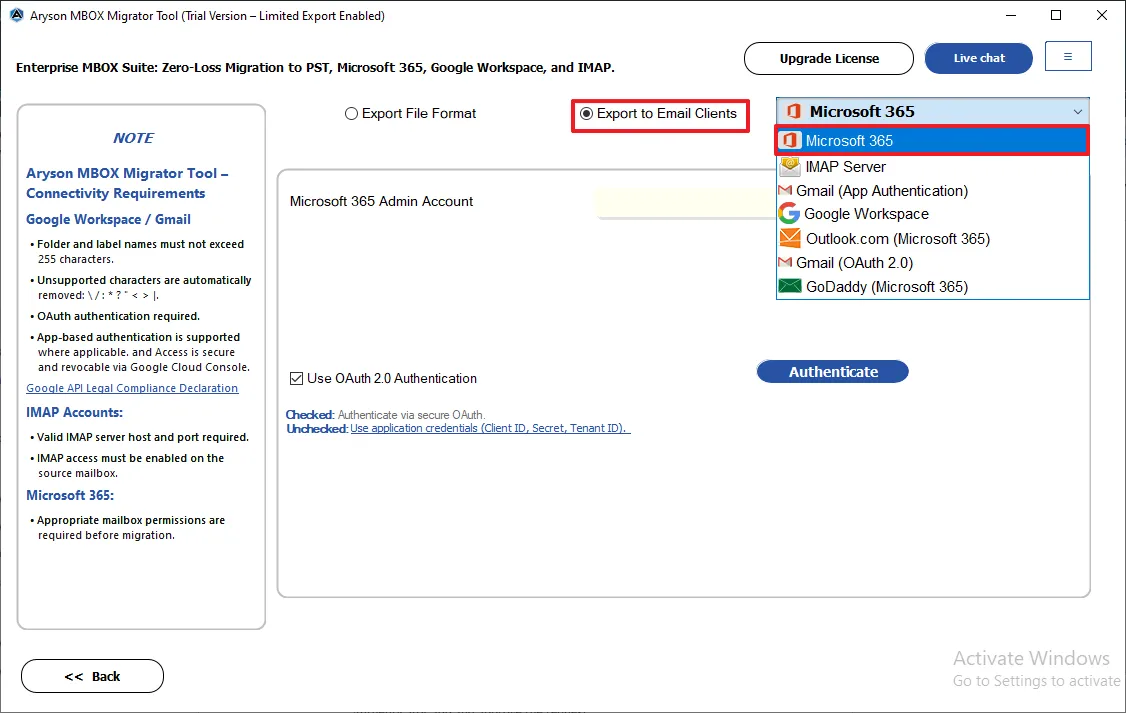Click the Upgrade License button
The width and height of the screenshot is (1126, 713).
coord(829,58)
